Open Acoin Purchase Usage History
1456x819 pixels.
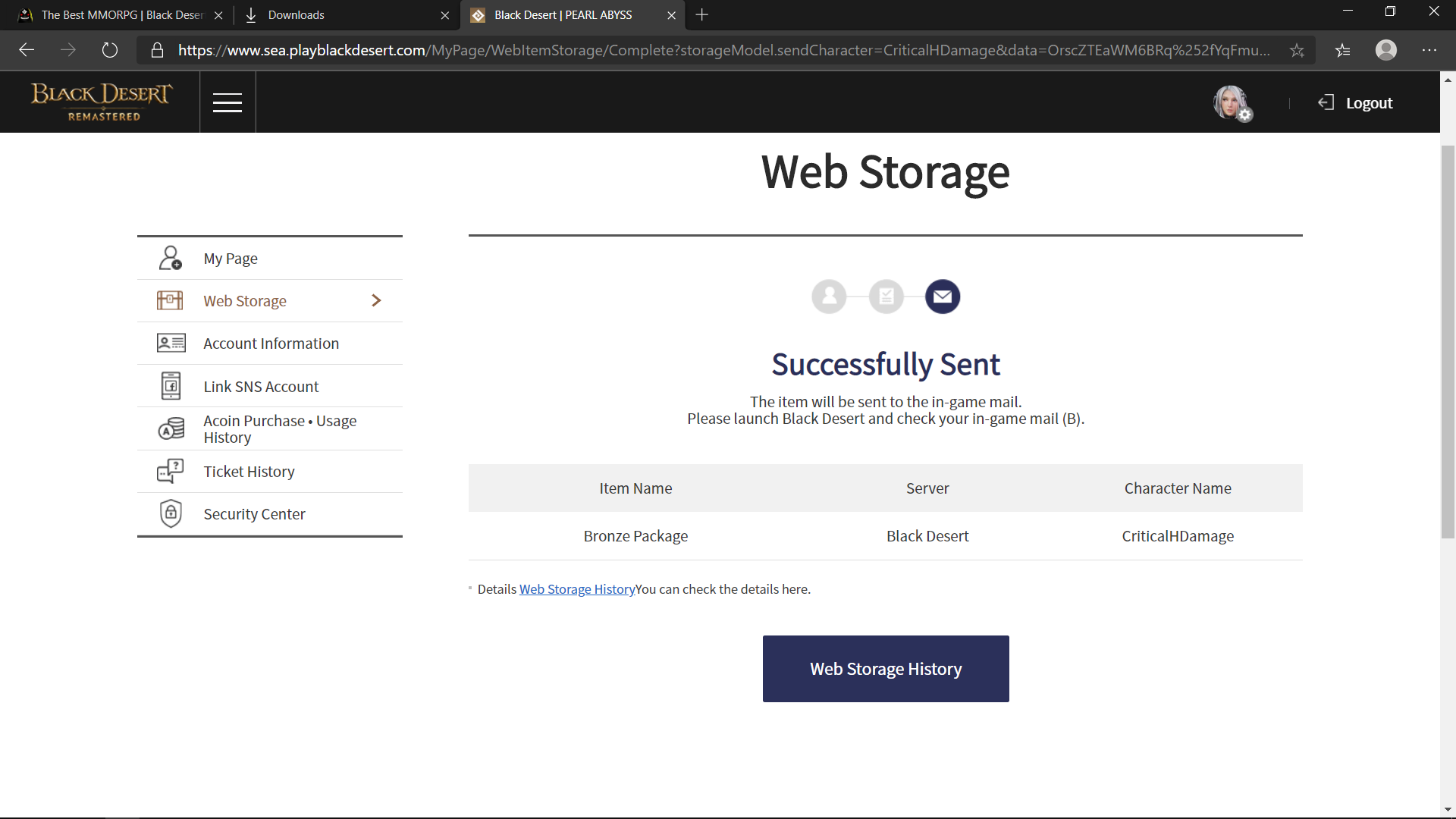click(280, 429)
